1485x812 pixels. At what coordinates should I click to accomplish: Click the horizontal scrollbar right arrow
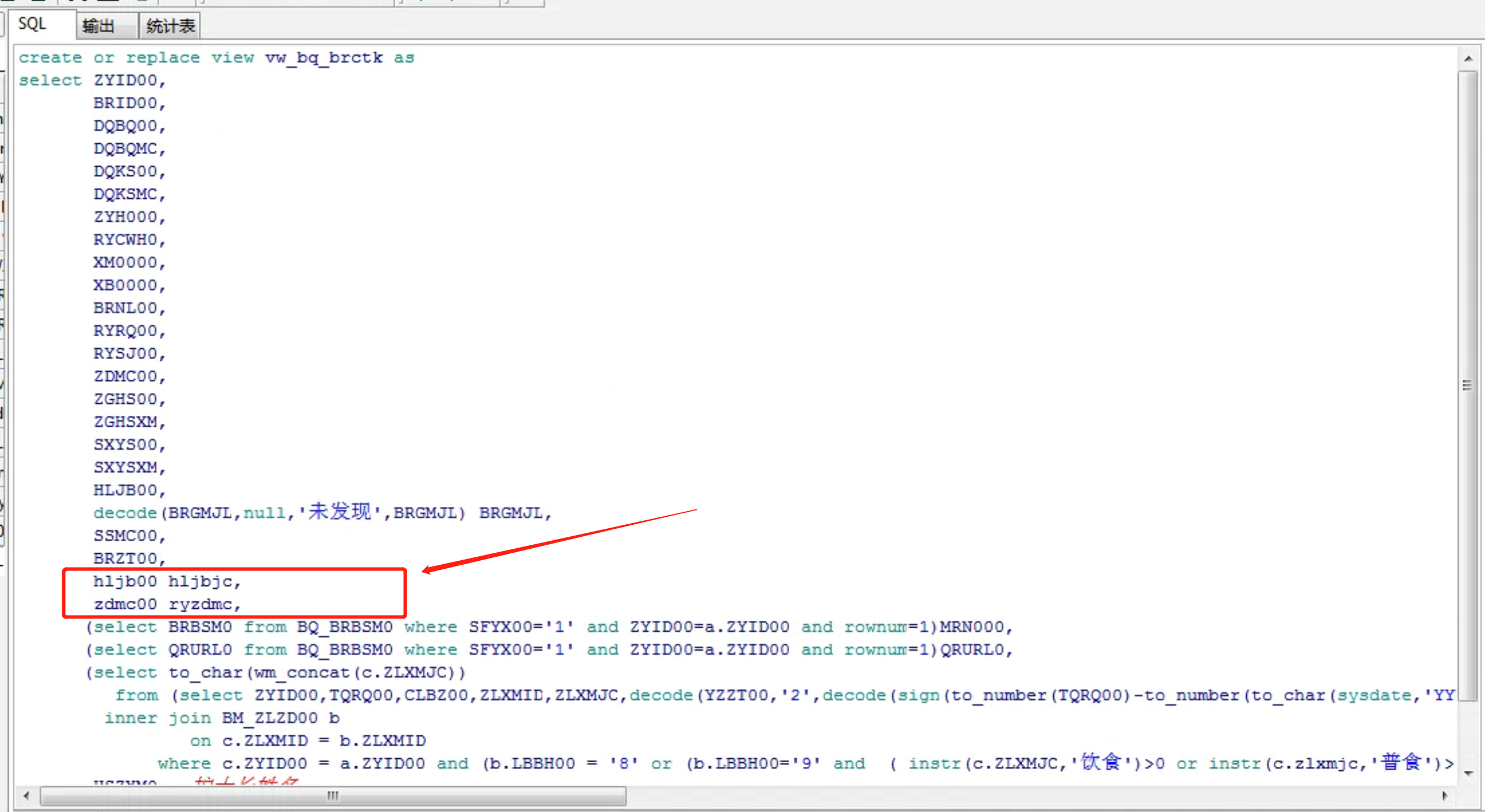[x=1444, y=796]
